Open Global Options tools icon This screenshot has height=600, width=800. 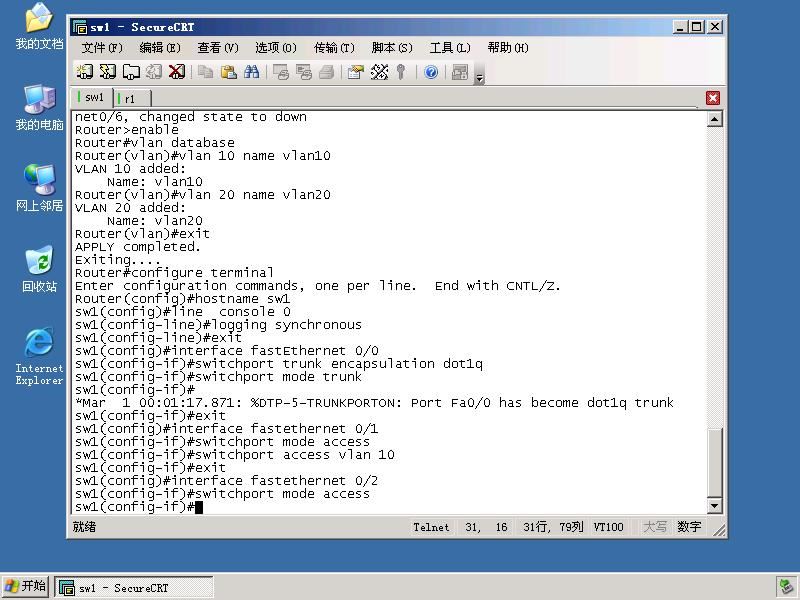tap(379, 72)
